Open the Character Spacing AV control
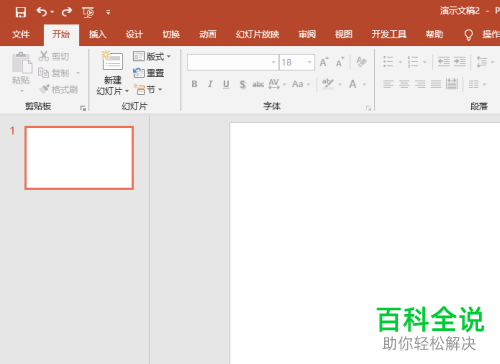This screenshot has height=364, width=500. [277, 84]
